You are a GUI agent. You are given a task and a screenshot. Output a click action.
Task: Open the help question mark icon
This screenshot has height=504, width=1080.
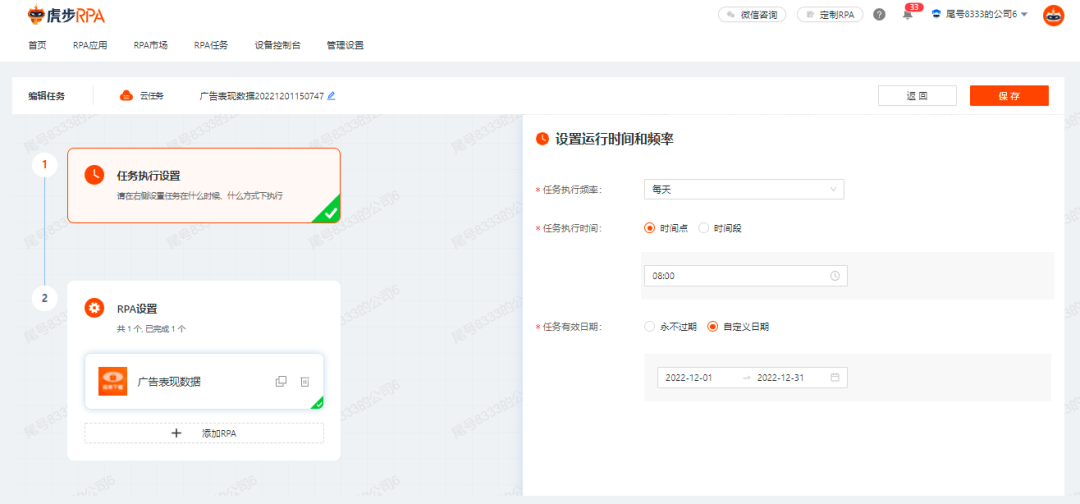coord(879,14)
